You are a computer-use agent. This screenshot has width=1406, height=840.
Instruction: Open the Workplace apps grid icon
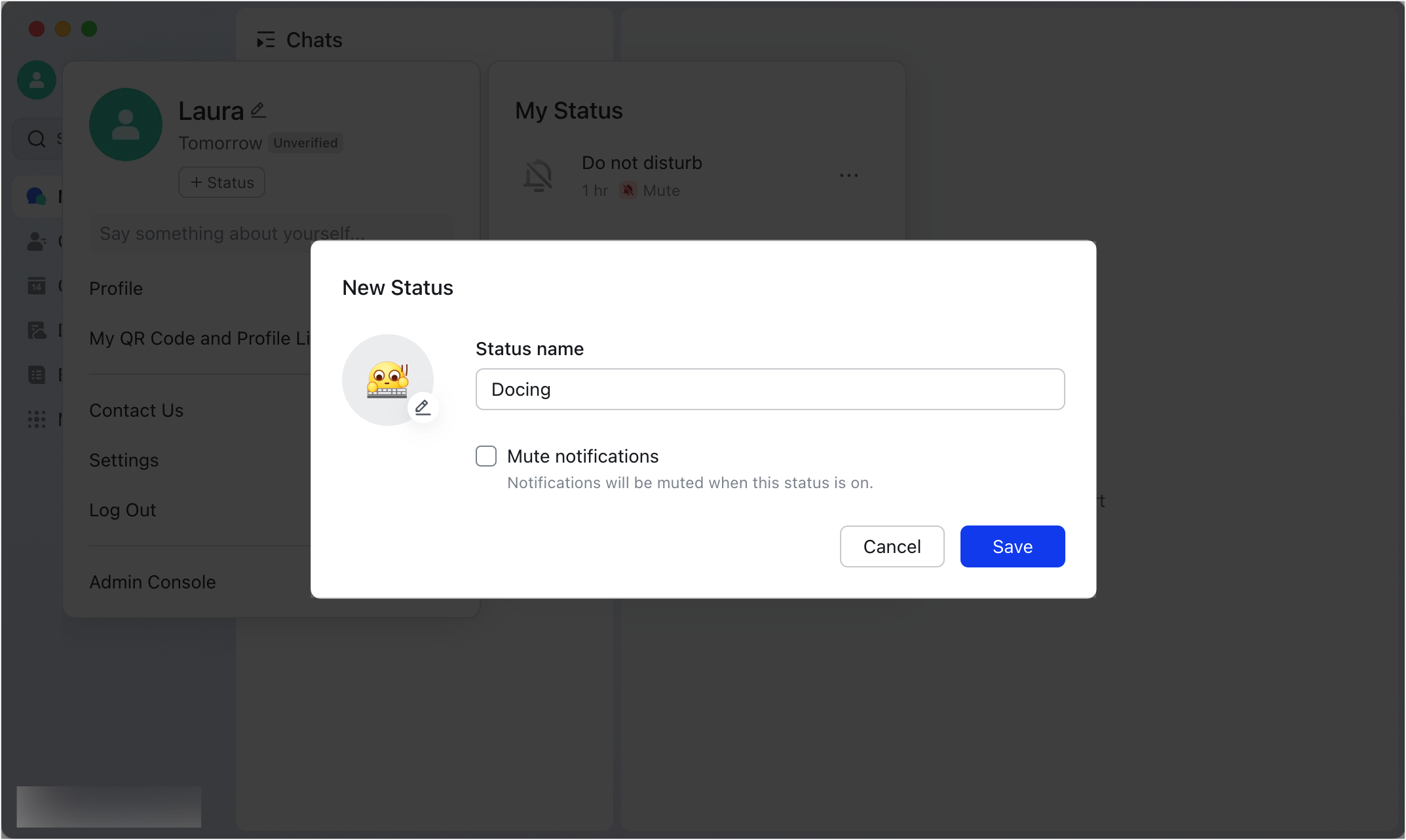click(x=36, y=419)
